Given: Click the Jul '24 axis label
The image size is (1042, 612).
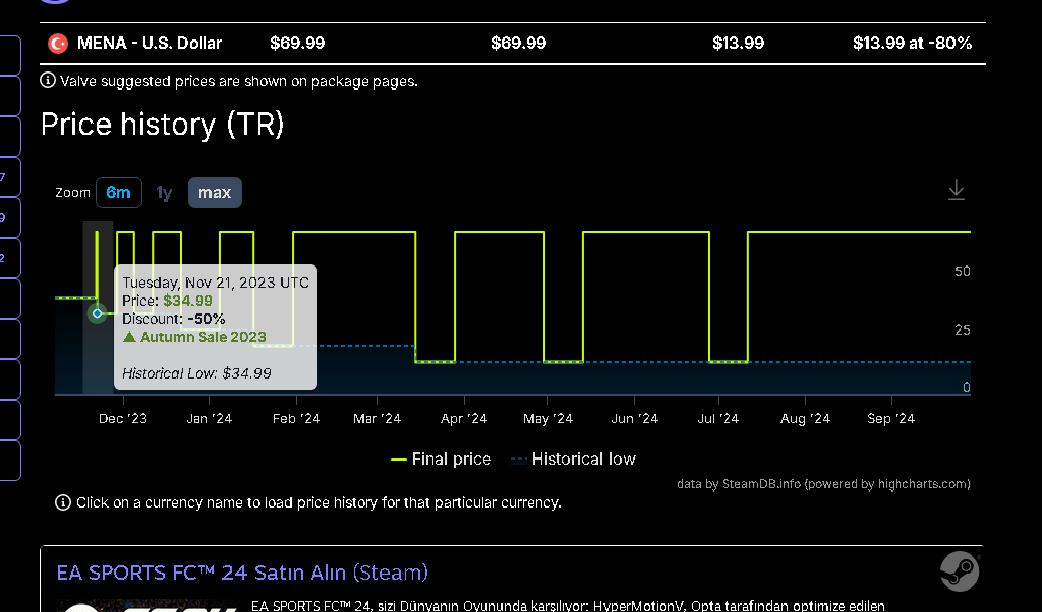Looking at the screenshot, I should click(718, 419).
